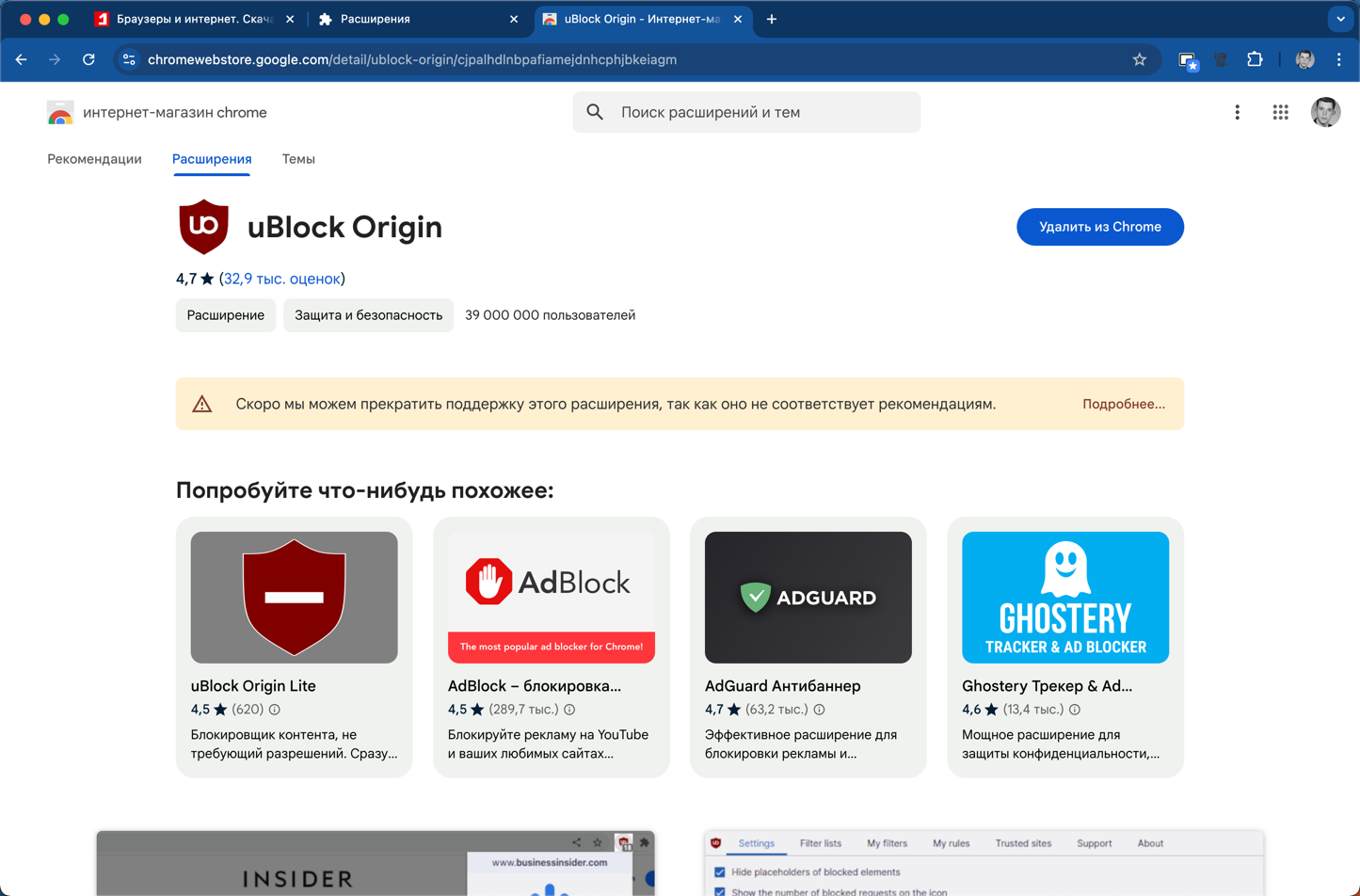Select the 'uBlock Origin - Интернет-ма' browser tab

[x=644, y=19]
